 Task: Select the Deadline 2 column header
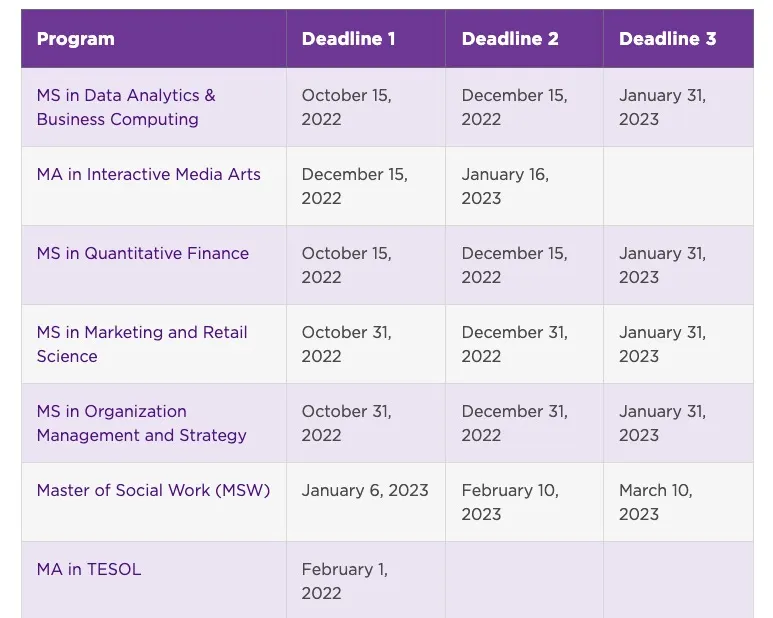coord(508,39)
